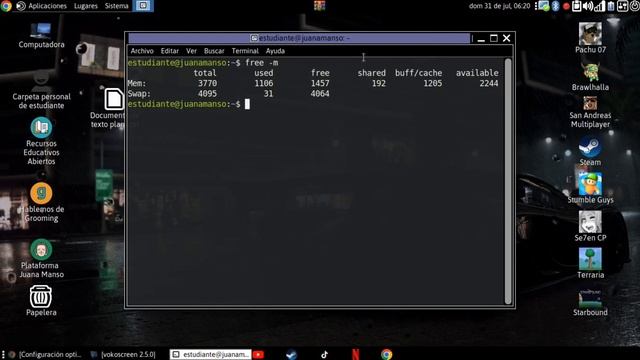Open terminal Ver menu
This screenshot has width=640, height=360.
[x=191, y=51]
